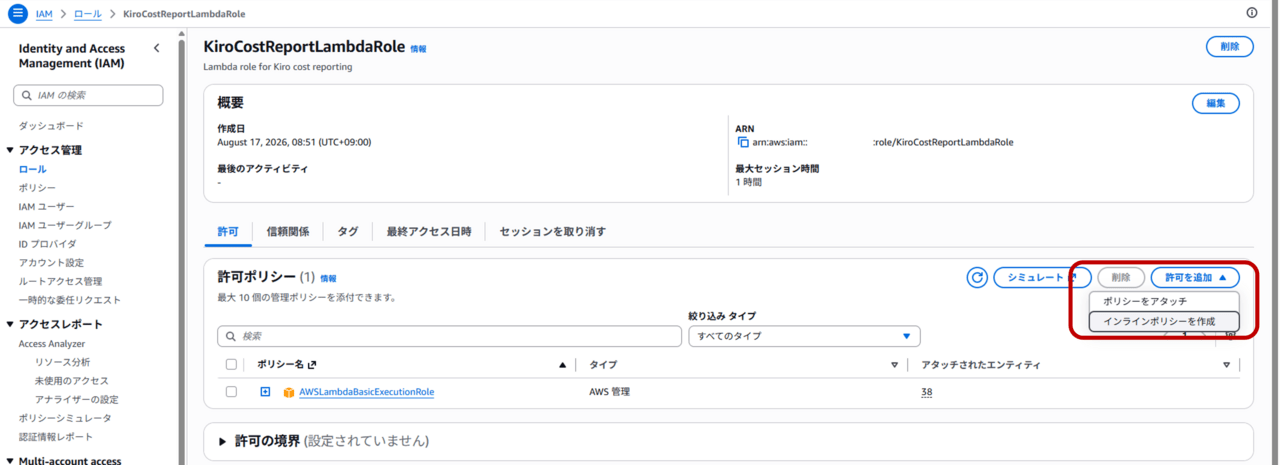Expand the AWSLambdaBasicExecutionRole row plus icon
Image resolution: width=1280 pixels, height=465 pixels.
click(266, 392)
